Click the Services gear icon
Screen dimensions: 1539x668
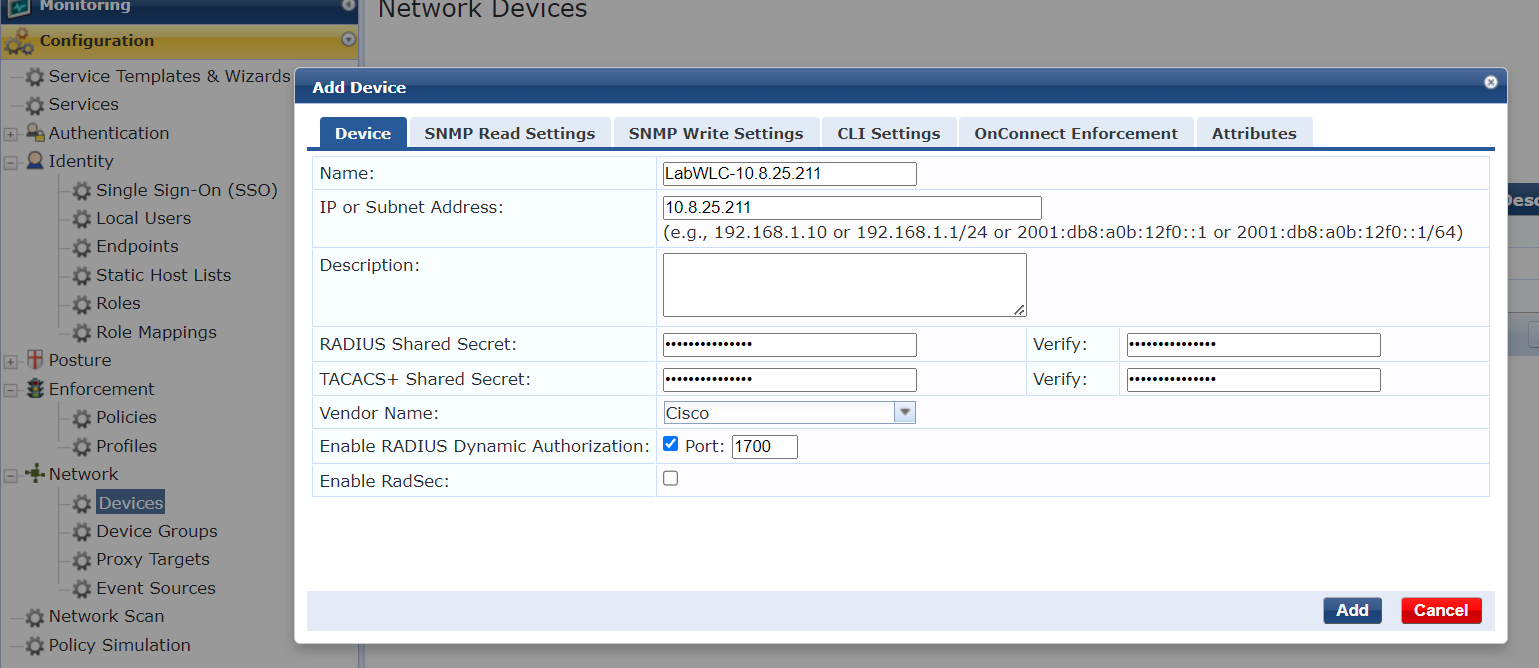35,105
